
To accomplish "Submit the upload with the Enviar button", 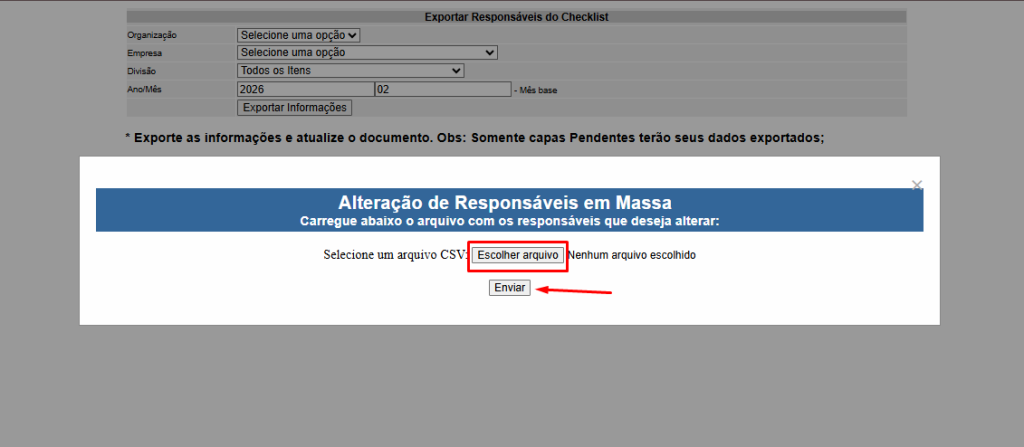I will (509, 288).
